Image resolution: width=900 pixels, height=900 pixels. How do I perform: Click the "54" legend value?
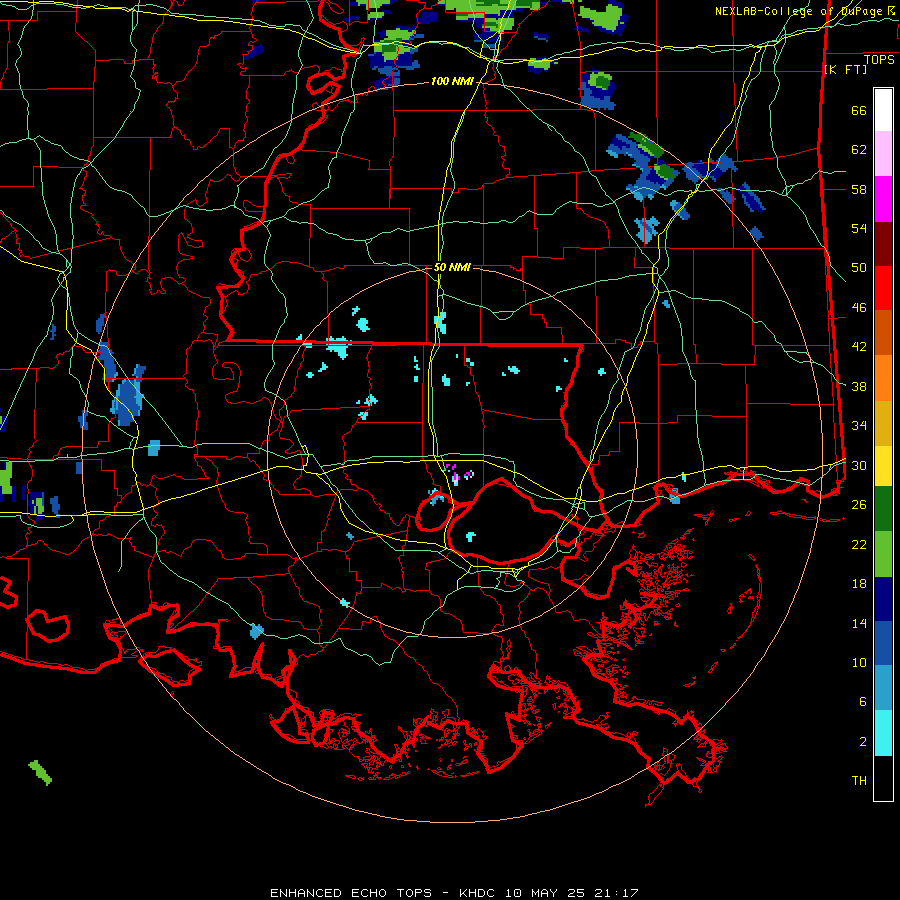coord(859,228)
